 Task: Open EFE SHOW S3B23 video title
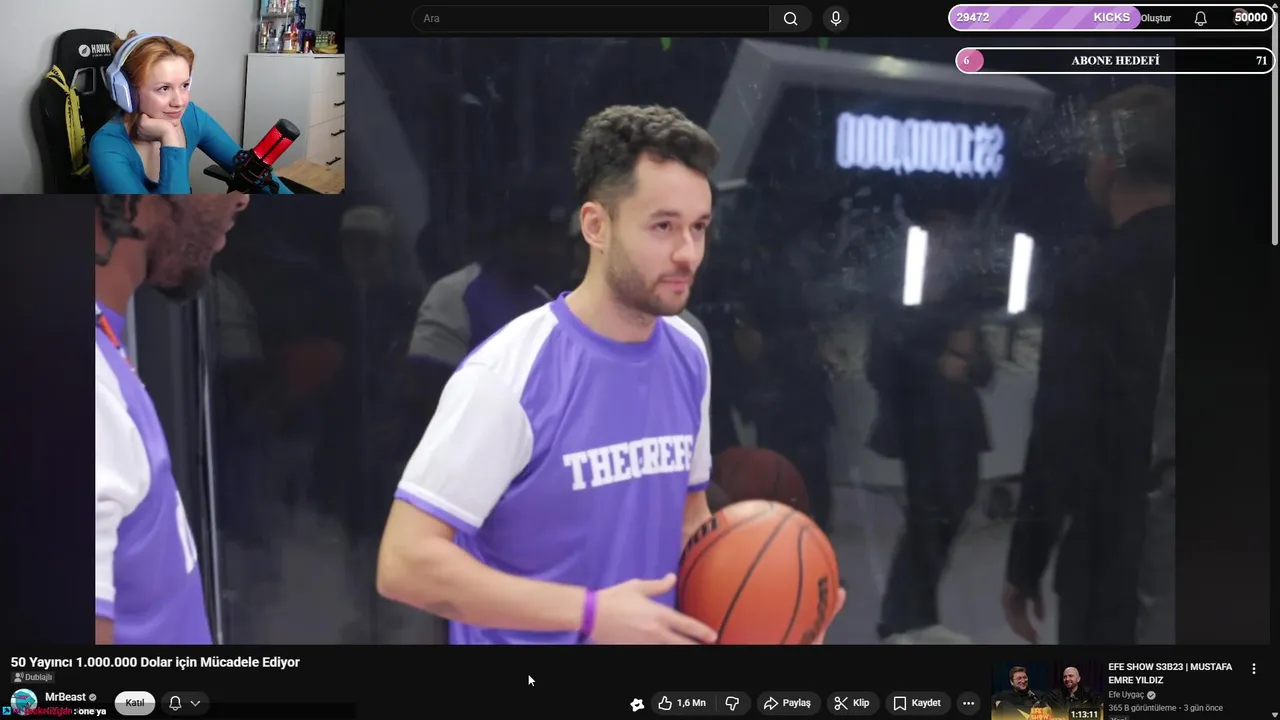click(1170, 673)
